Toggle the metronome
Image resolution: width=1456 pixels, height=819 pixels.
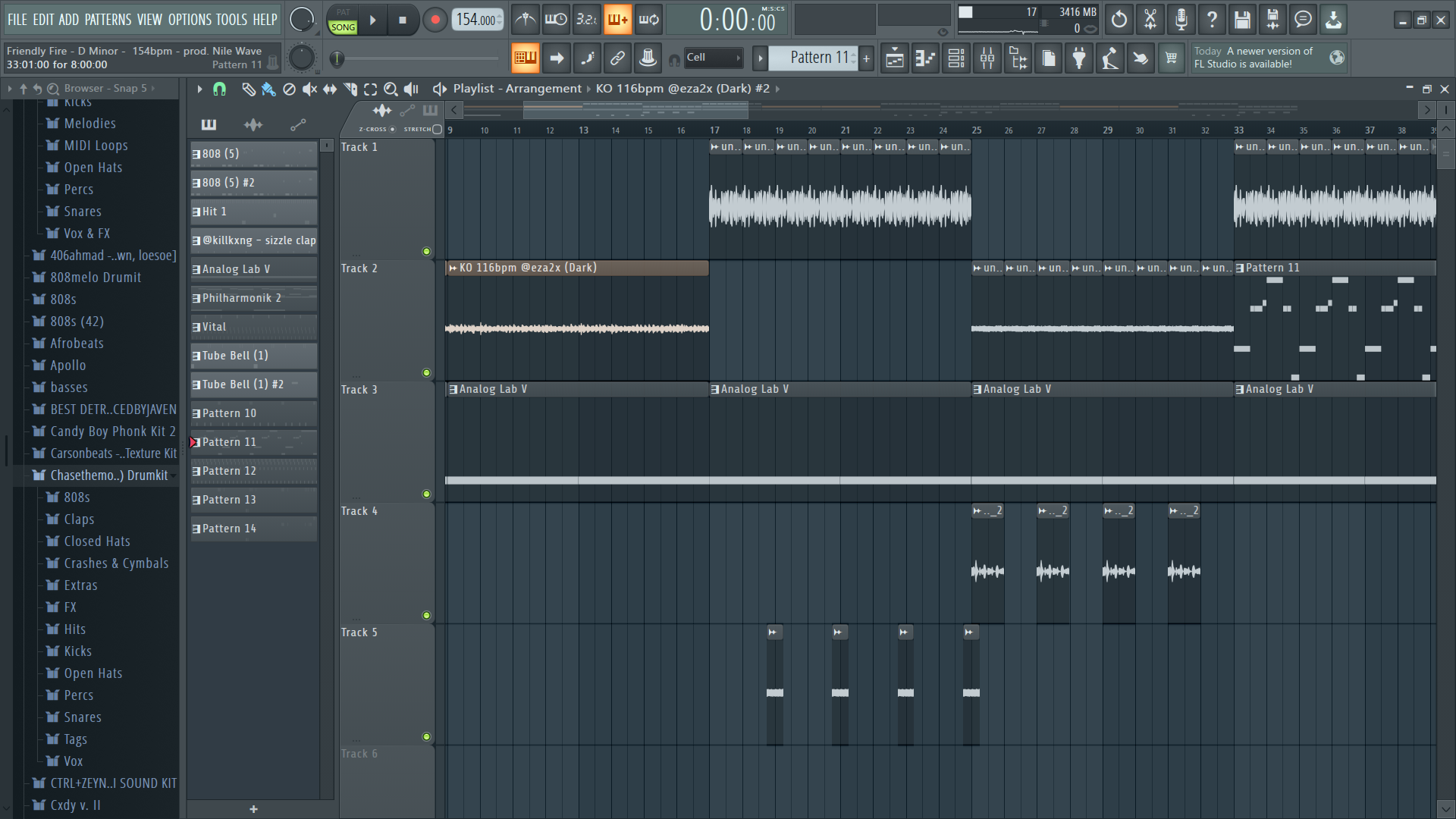(x=525, y=20)
